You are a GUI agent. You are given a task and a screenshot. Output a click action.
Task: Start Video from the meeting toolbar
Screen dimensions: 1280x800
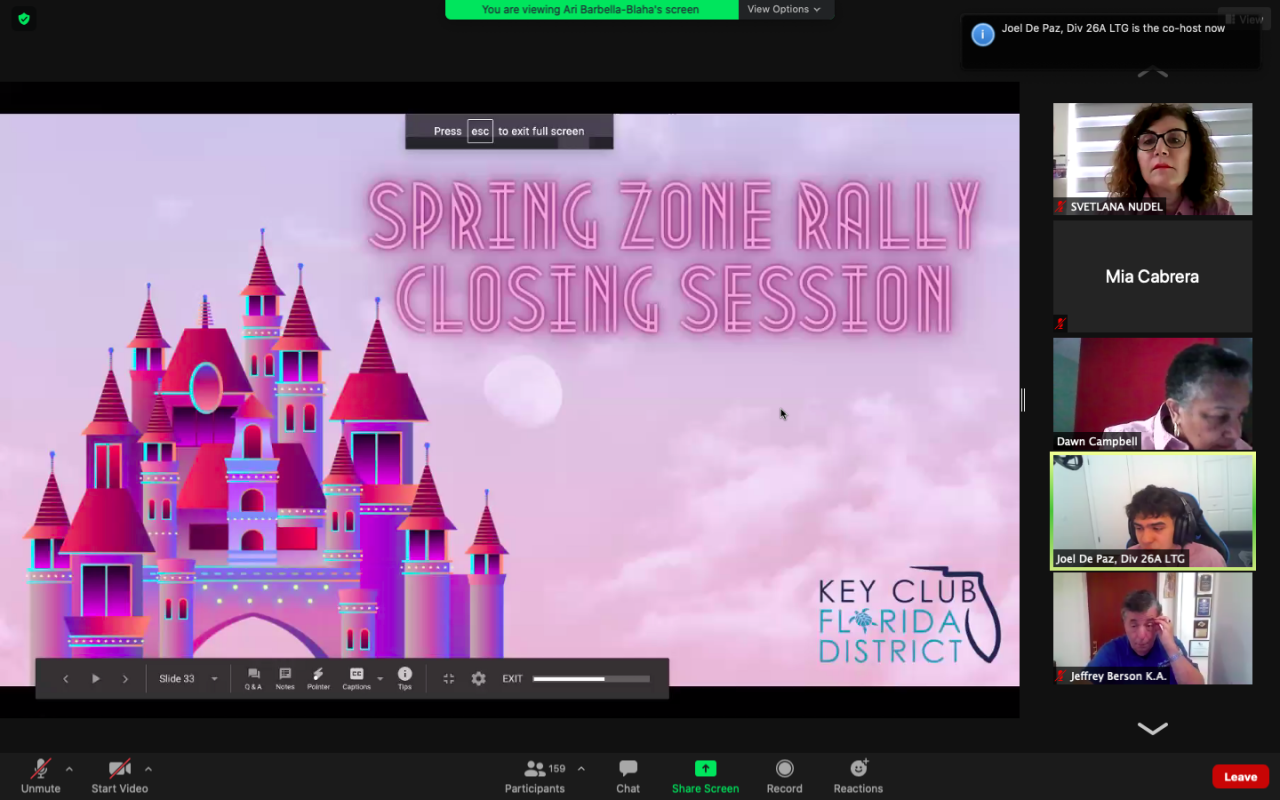(x=120, y=775)
